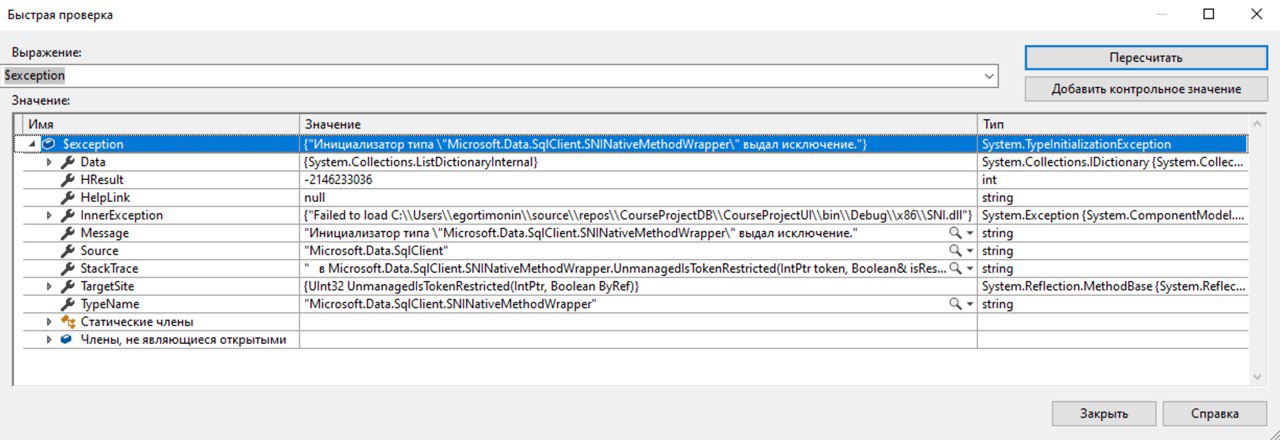1280x440 pixels.
Task: Click the wrench icon beside HelpLink
Action: [x=68, y=197]
